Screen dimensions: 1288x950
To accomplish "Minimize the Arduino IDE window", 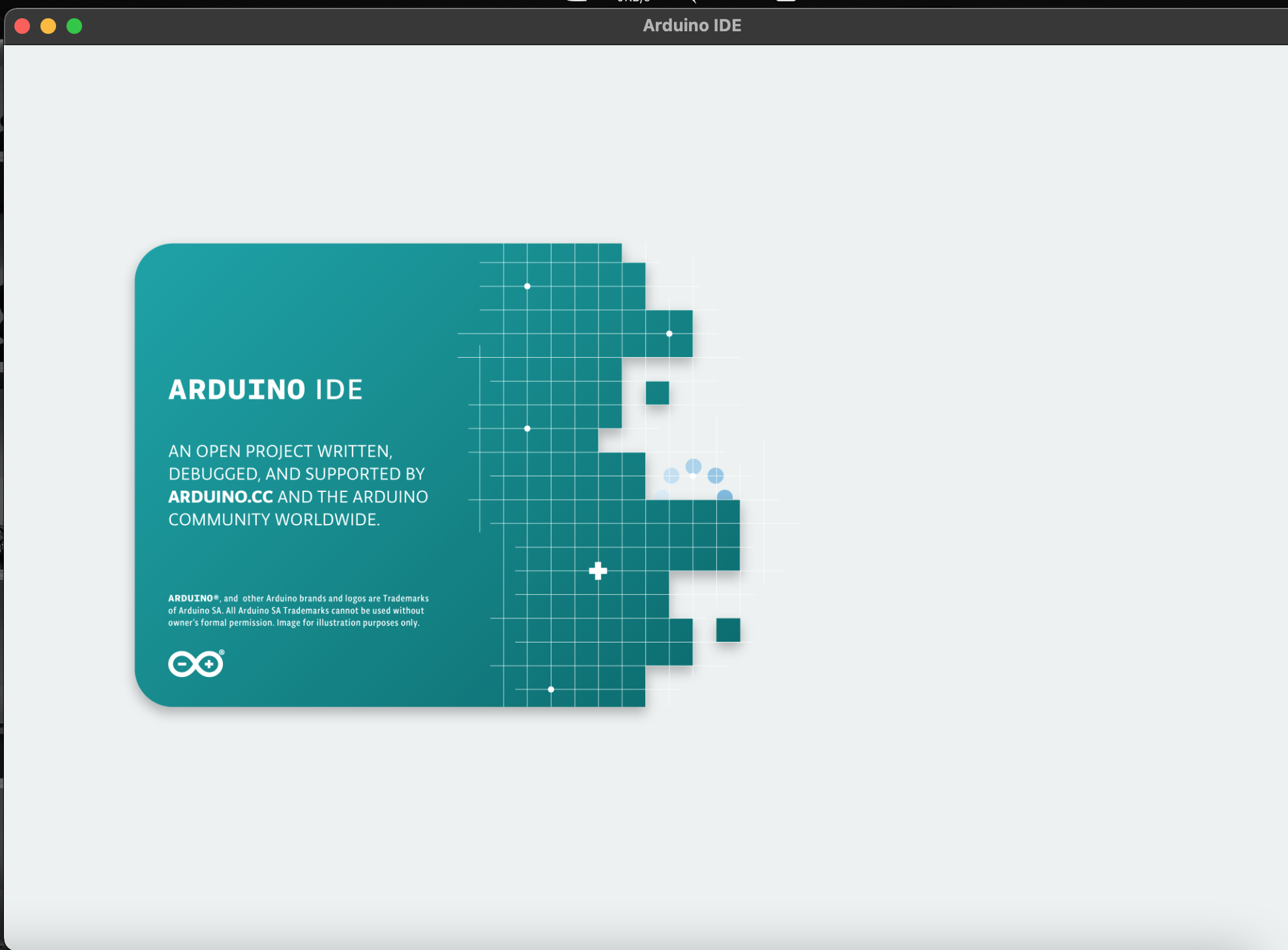I will [x=48, y=26].
